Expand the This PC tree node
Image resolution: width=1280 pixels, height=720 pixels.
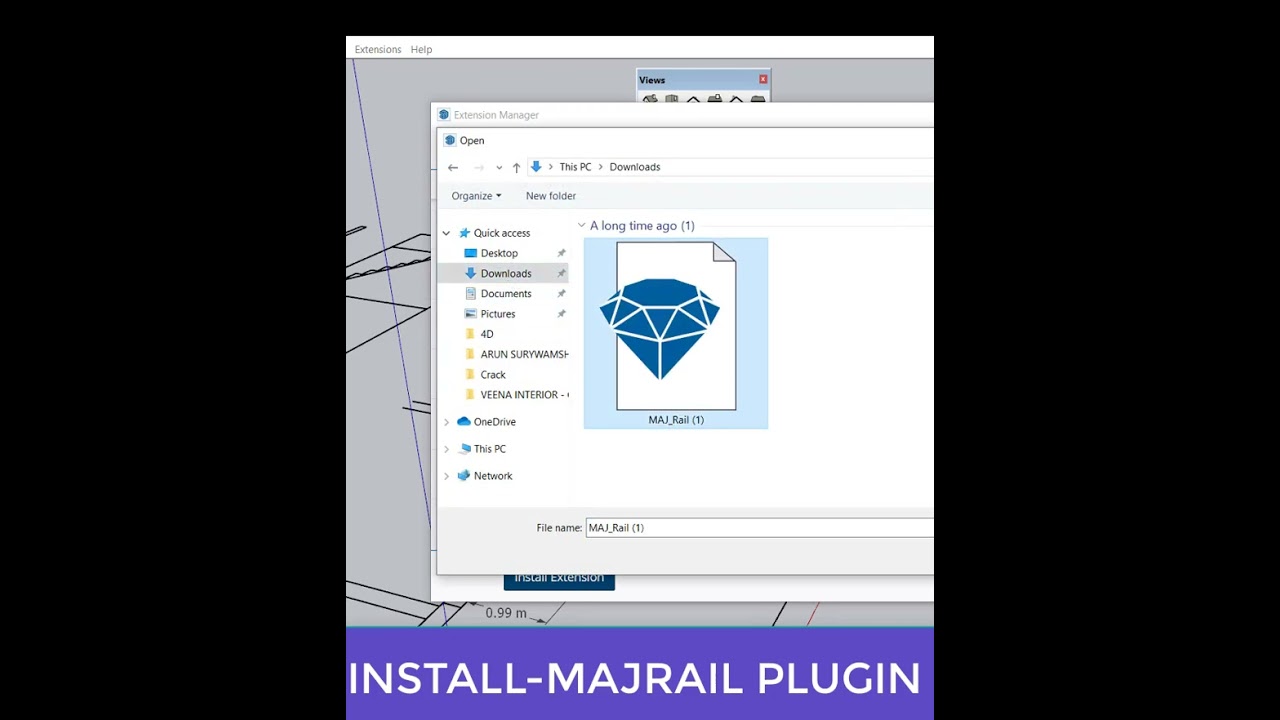click(446, 449)
